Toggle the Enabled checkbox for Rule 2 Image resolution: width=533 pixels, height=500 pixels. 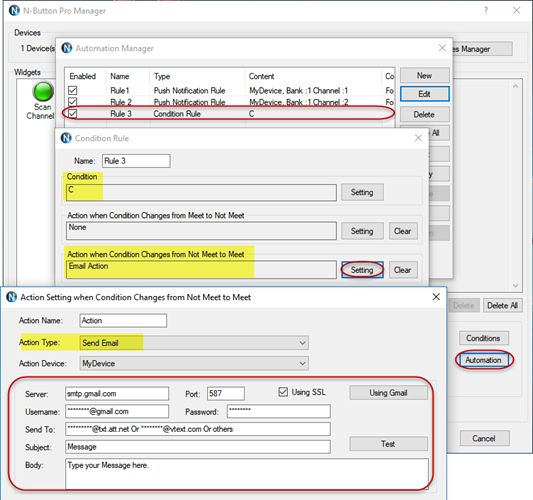coord(72,102)
